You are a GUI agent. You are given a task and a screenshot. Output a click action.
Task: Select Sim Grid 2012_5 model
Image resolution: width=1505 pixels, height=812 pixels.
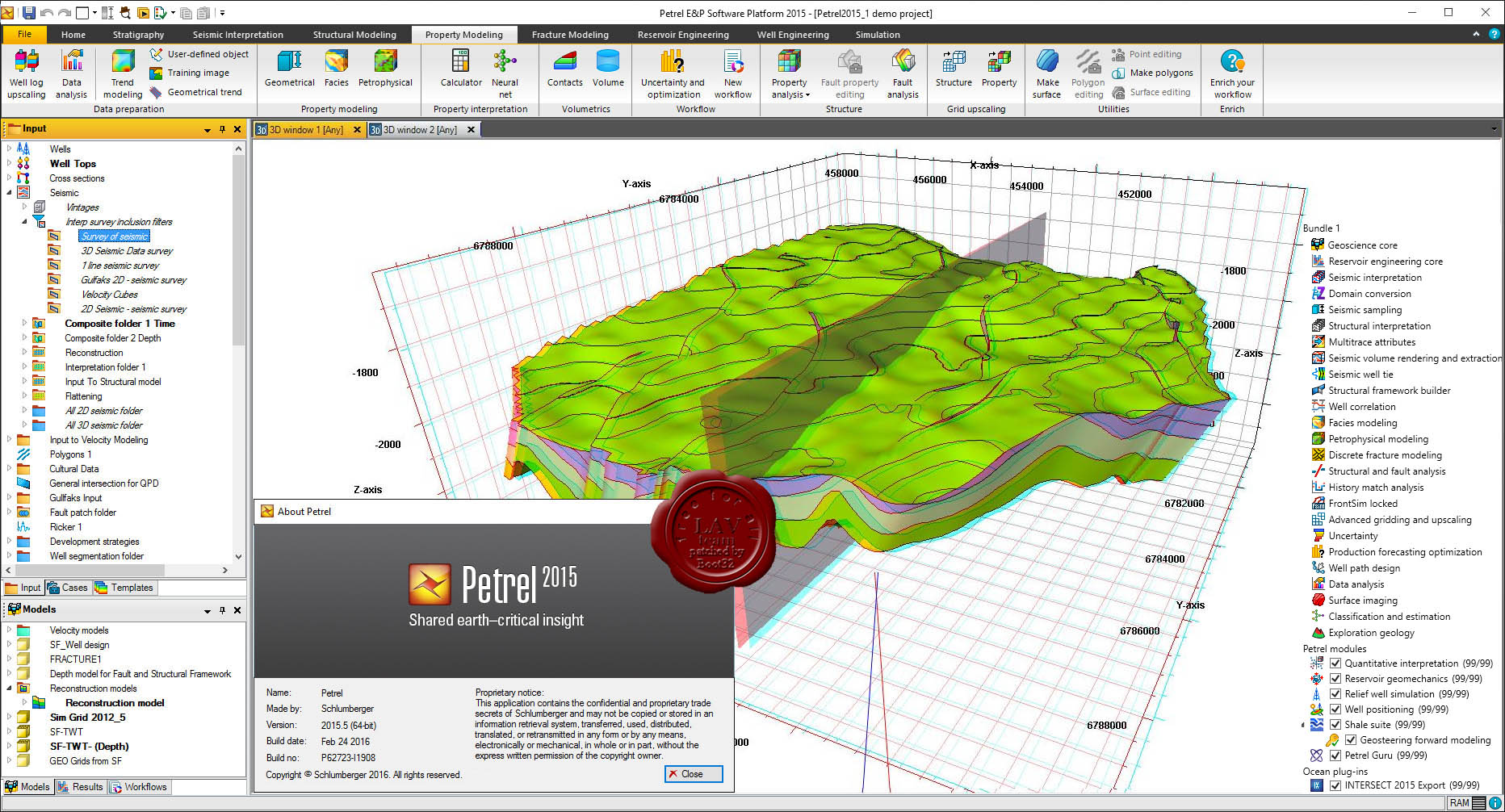[88, 717]
